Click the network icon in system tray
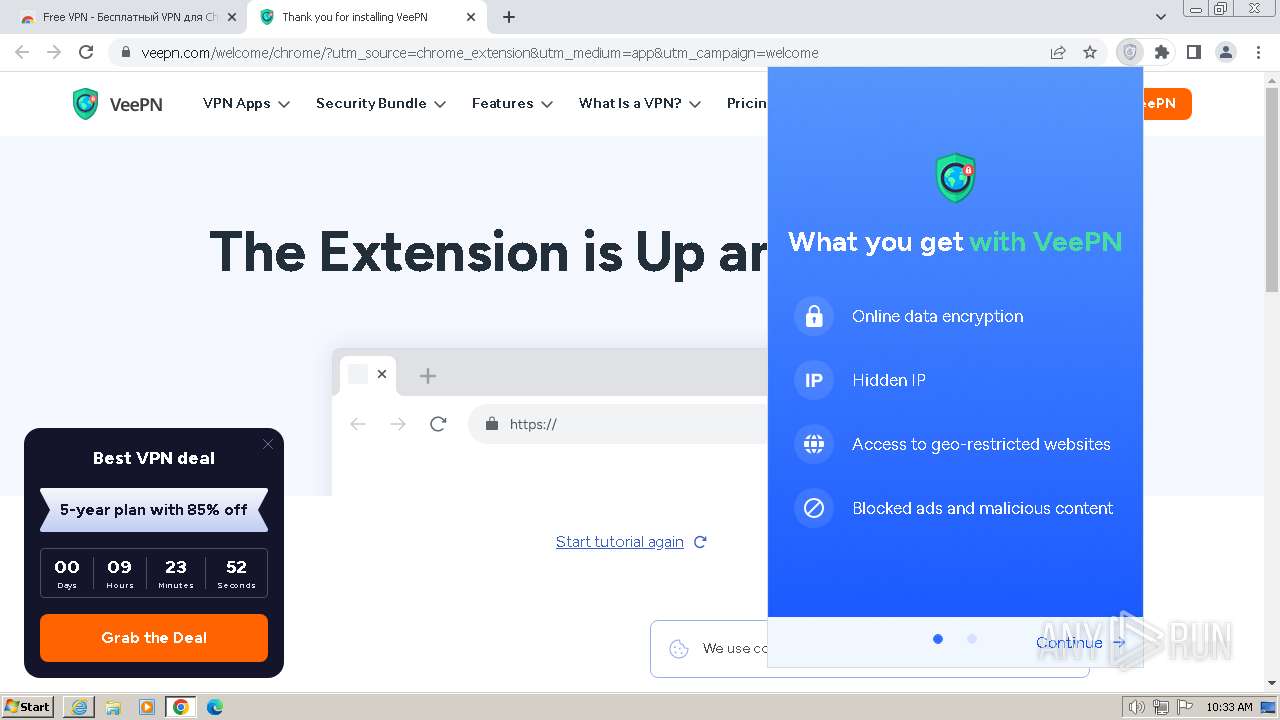This screenshot has width=1280, height=720. tap(1161, 707)
